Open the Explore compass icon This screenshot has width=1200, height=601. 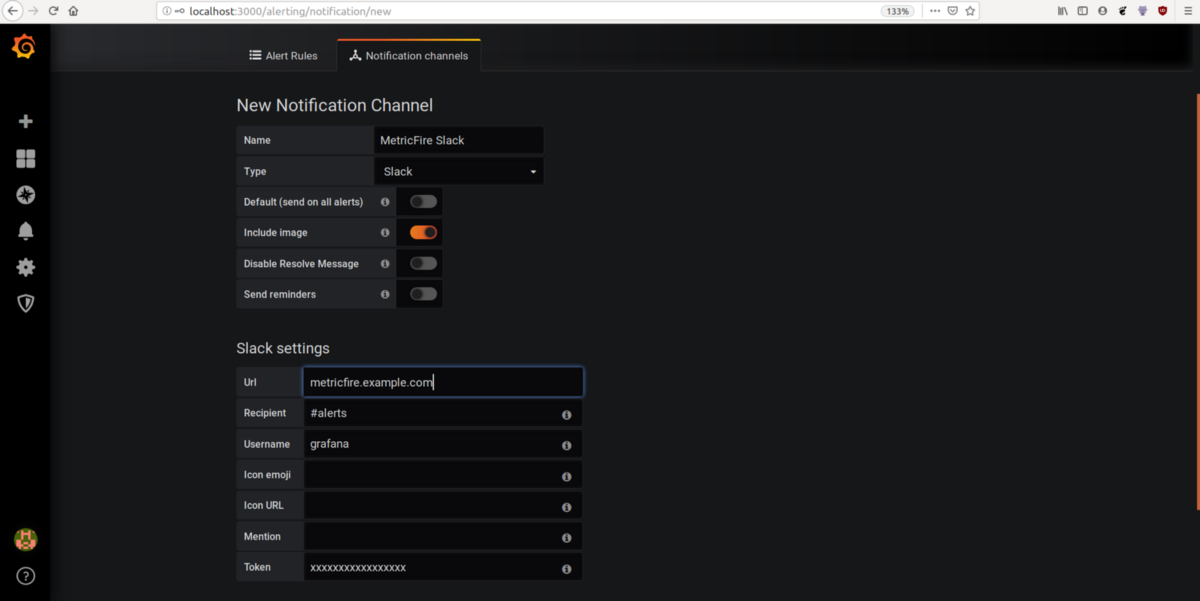[x=26, y=195]
